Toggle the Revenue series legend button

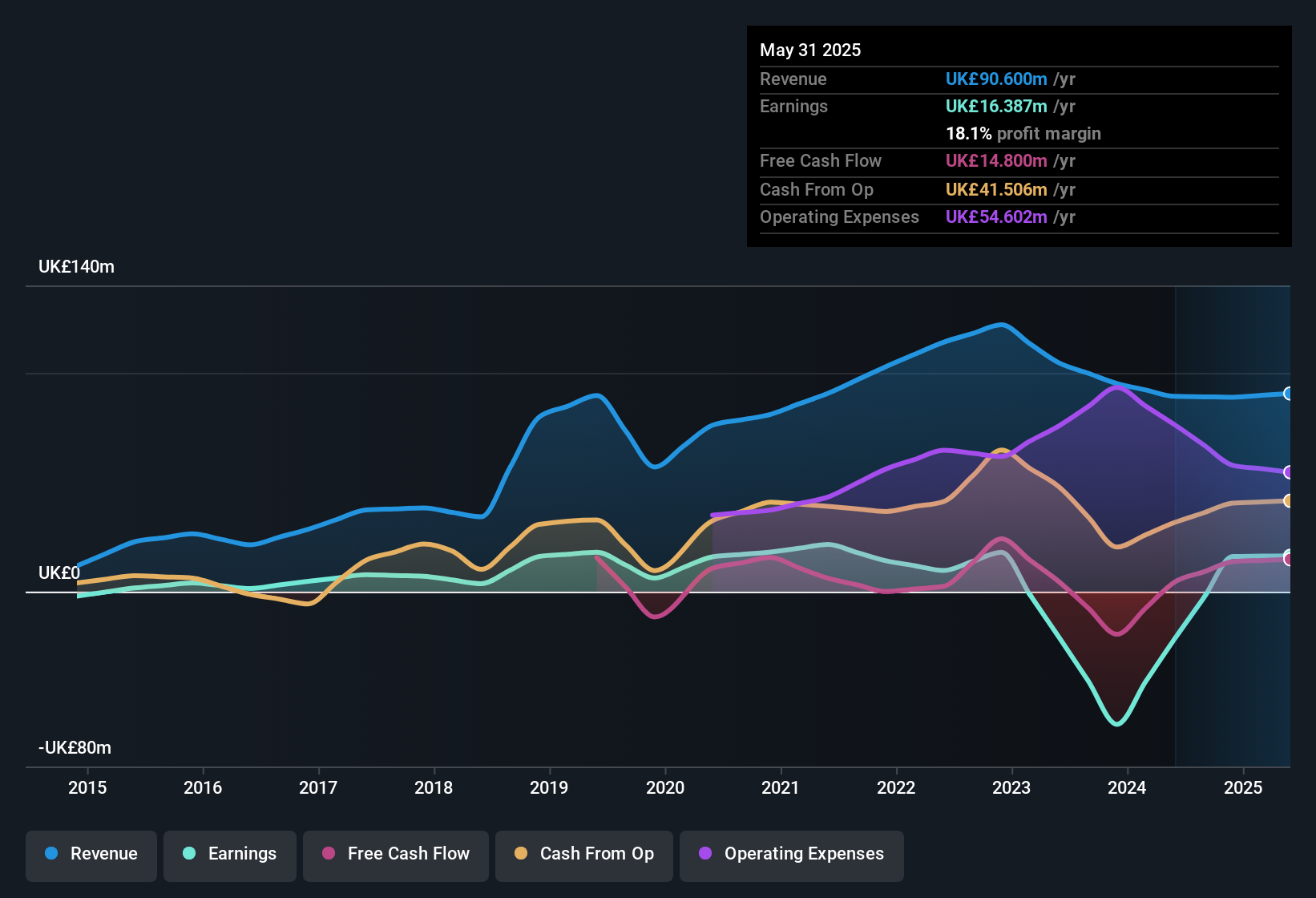[91, 855]
